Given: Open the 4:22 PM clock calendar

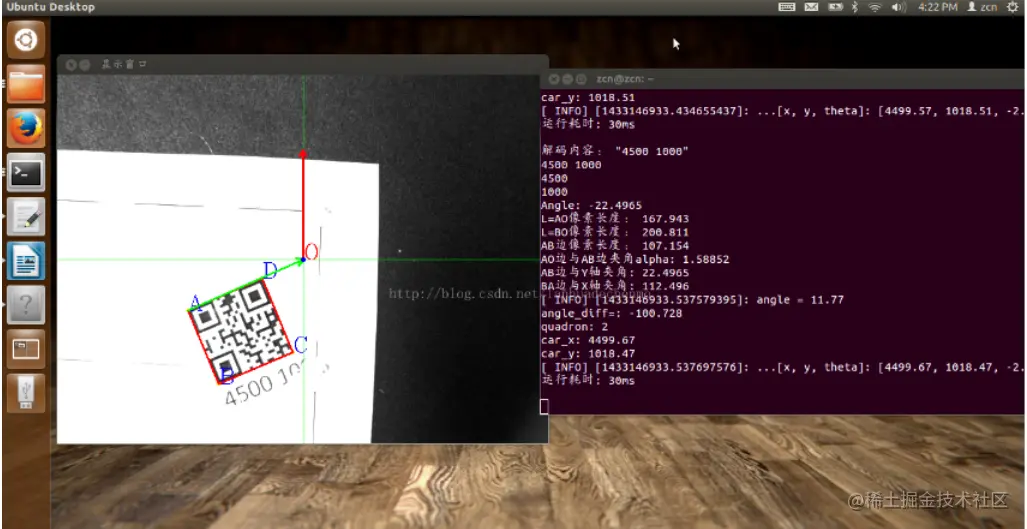Looking at the screenshot, I should coord(938,7).
